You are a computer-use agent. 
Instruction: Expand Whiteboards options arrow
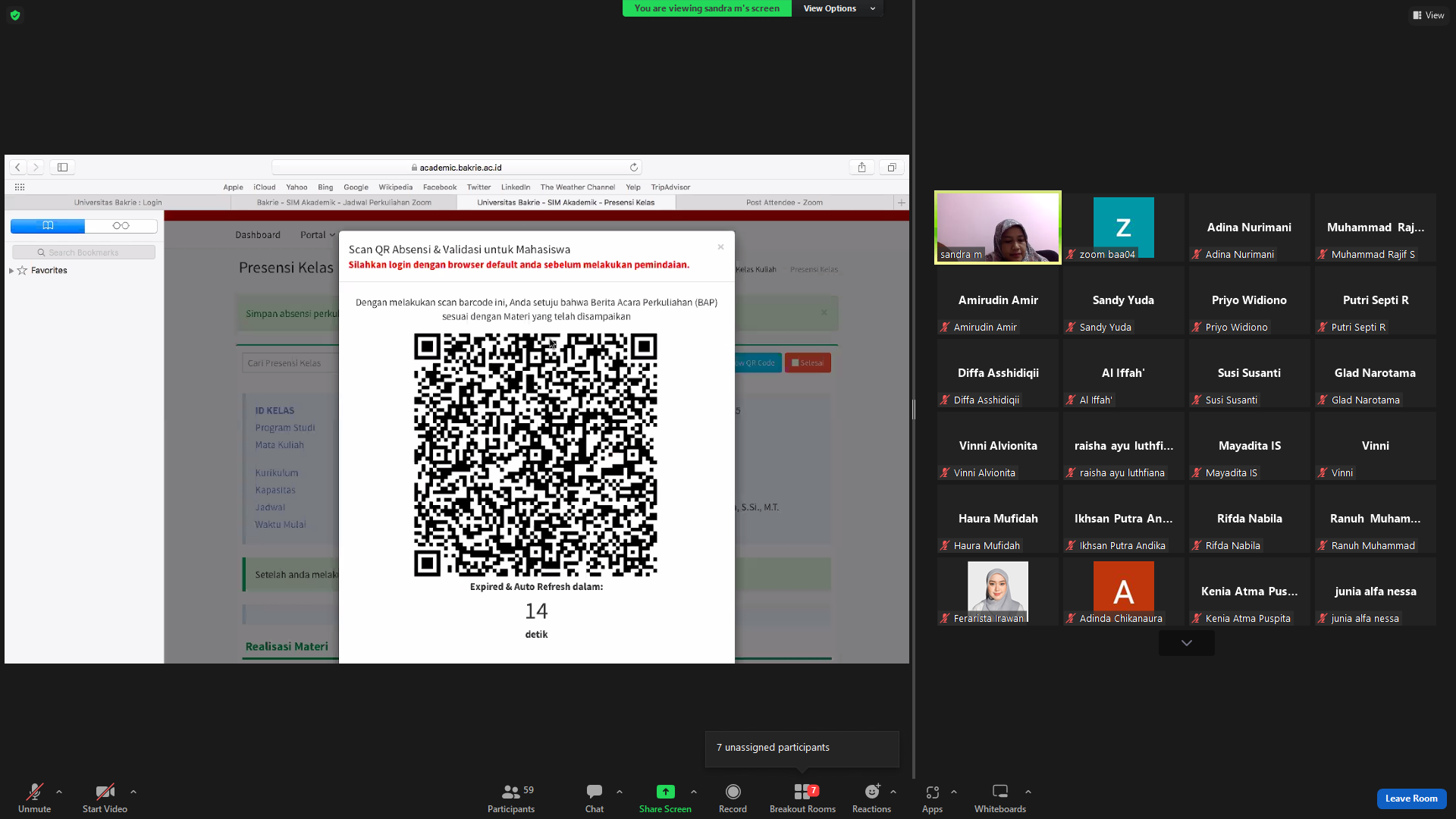pos(1028,792)
